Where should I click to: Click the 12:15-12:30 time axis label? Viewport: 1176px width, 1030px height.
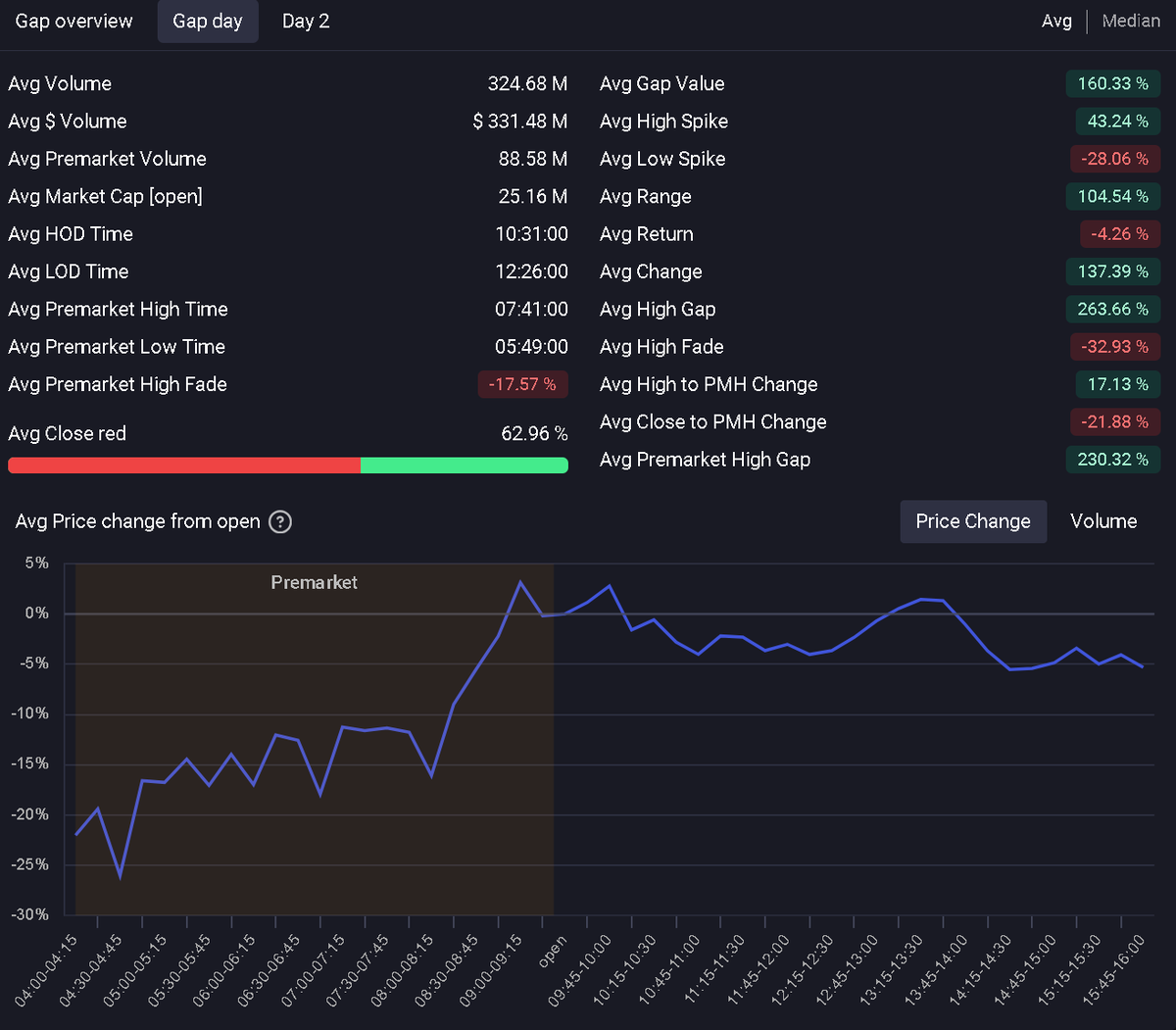click(x=802, y=971)
